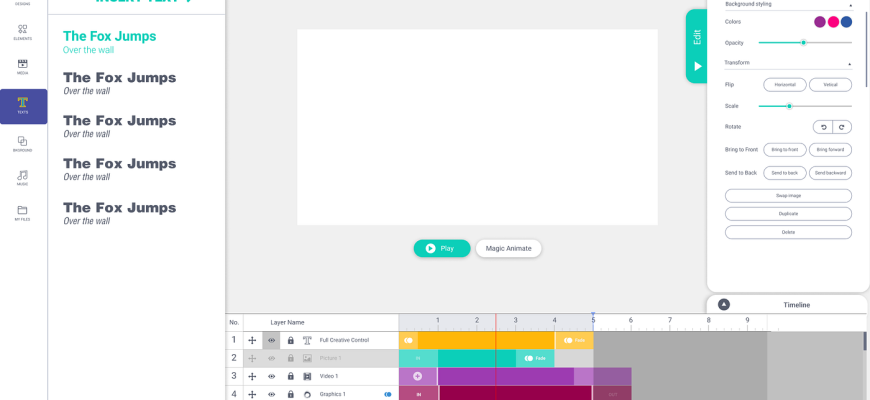Collapse the Background styling section
Screen dimensions: 870x400
851,4
